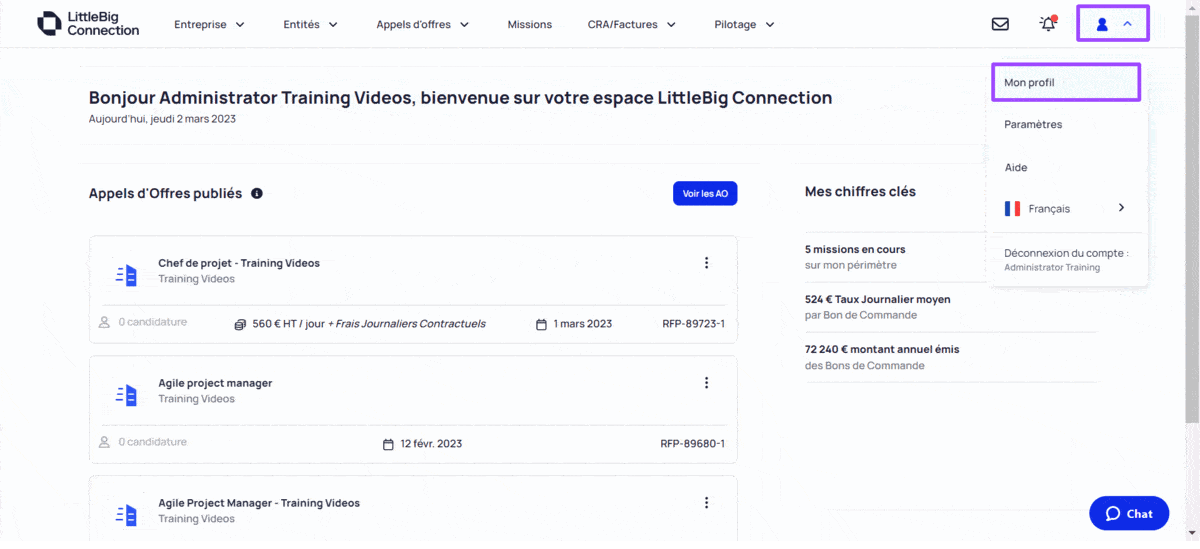Open Chef de projet - Training Videos offer

tap(239, 263)
